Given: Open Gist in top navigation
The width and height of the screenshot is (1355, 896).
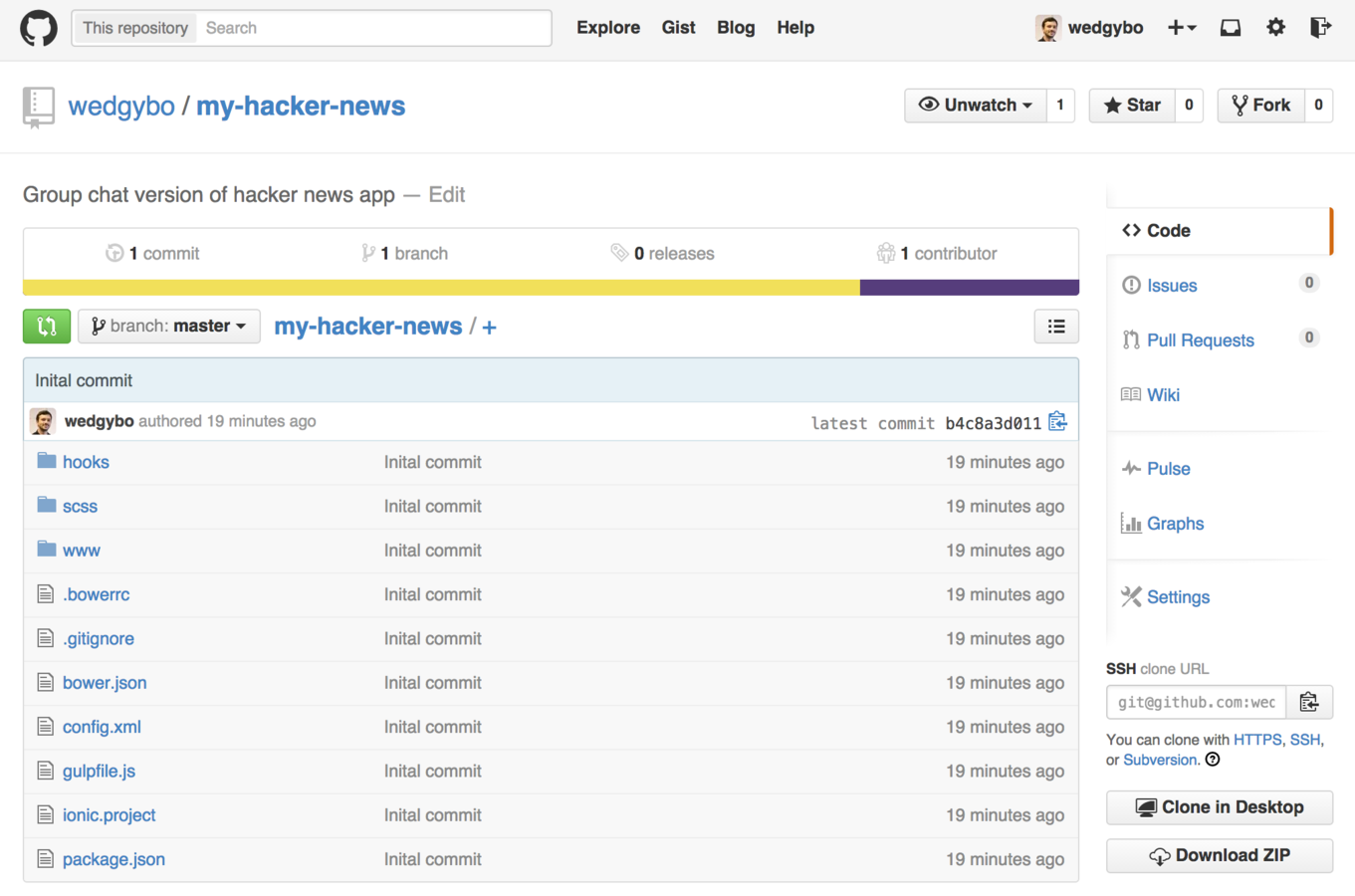Looking at the screenshot, I should point(678,28).
